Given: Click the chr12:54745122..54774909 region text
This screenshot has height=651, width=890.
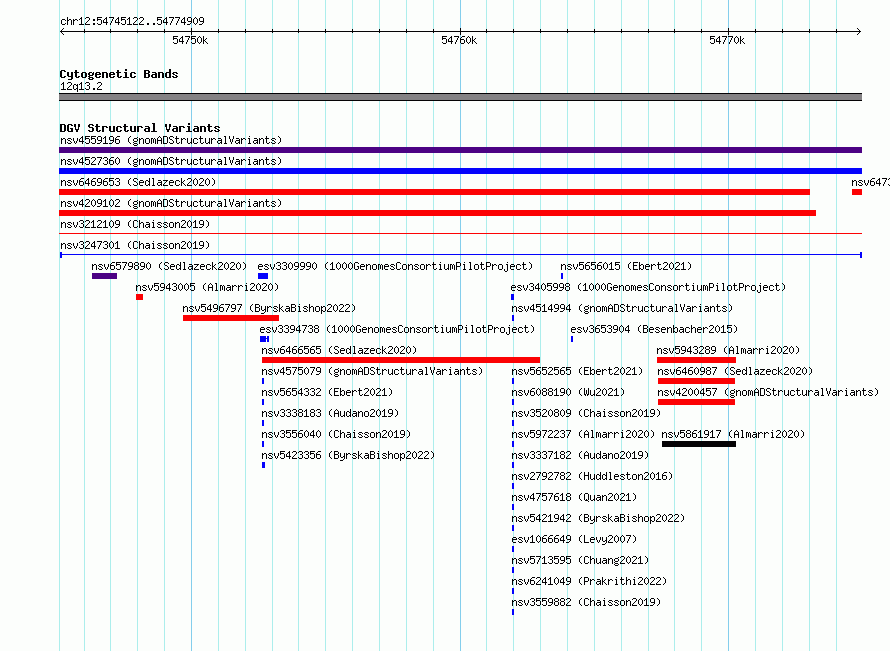Looking at the screenshot, I should tap(132, 22).
